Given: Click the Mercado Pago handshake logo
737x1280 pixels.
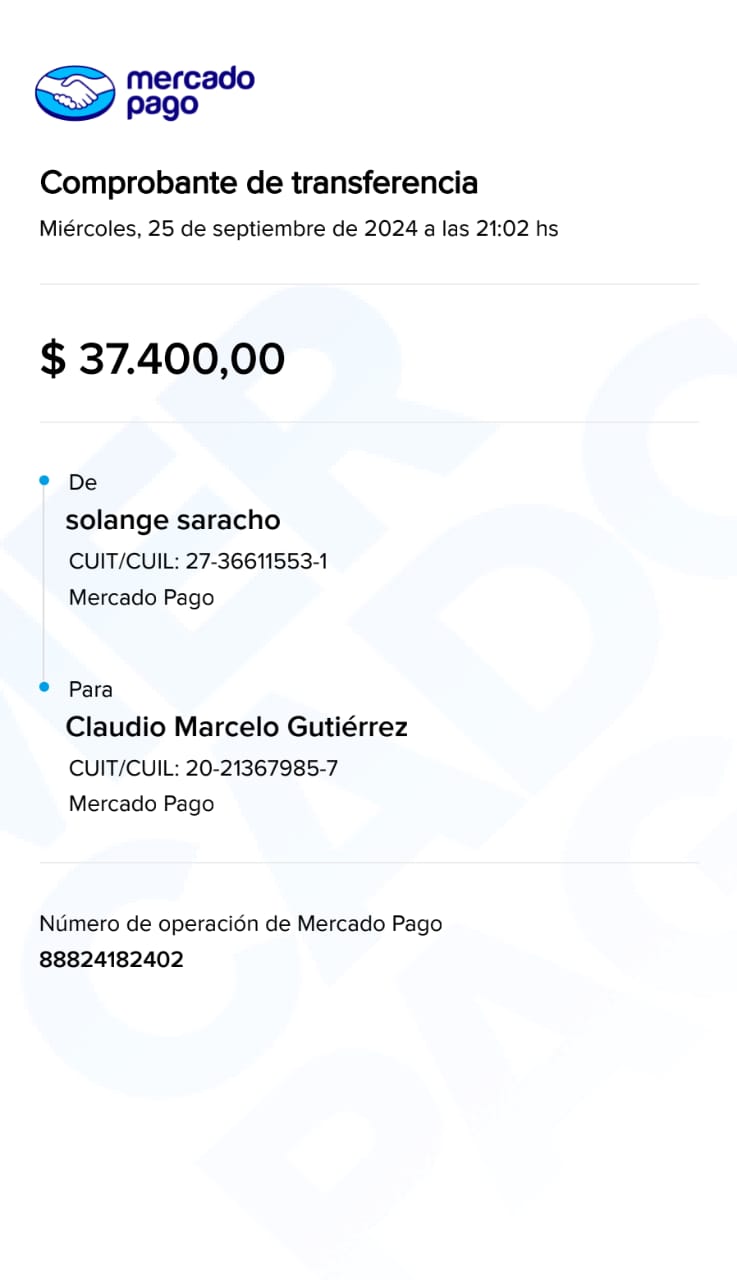Looking at the screenshot, I should point(75,93).
